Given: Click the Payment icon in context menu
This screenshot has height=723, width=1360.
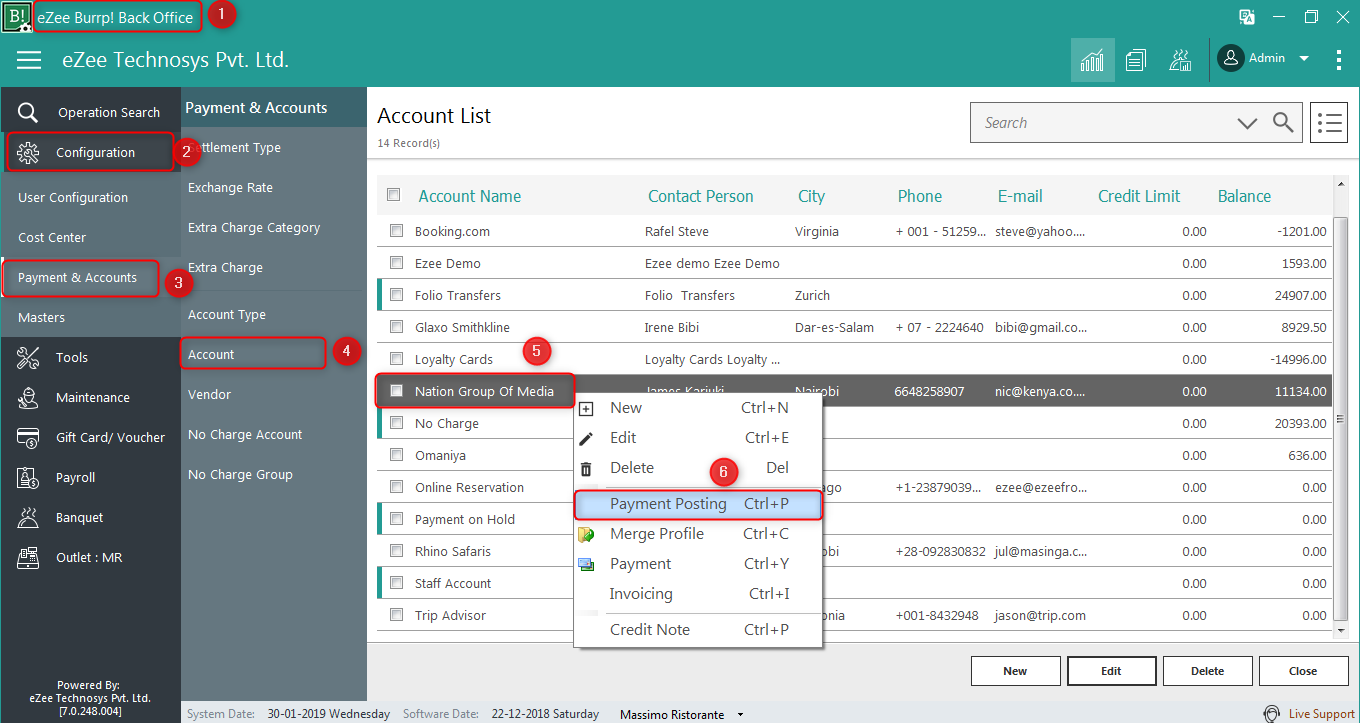Looking at the screenshot, I should click(x=587, y=564).
